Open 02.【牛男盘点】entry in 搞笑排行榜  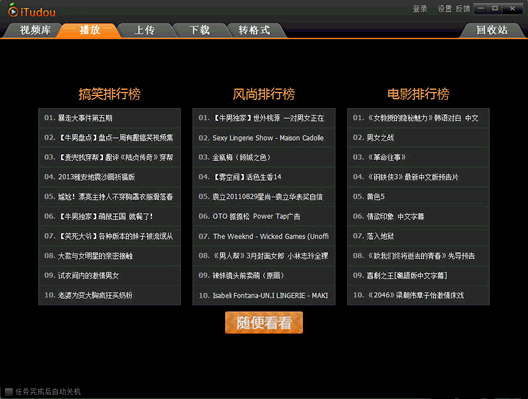(109, 138)
